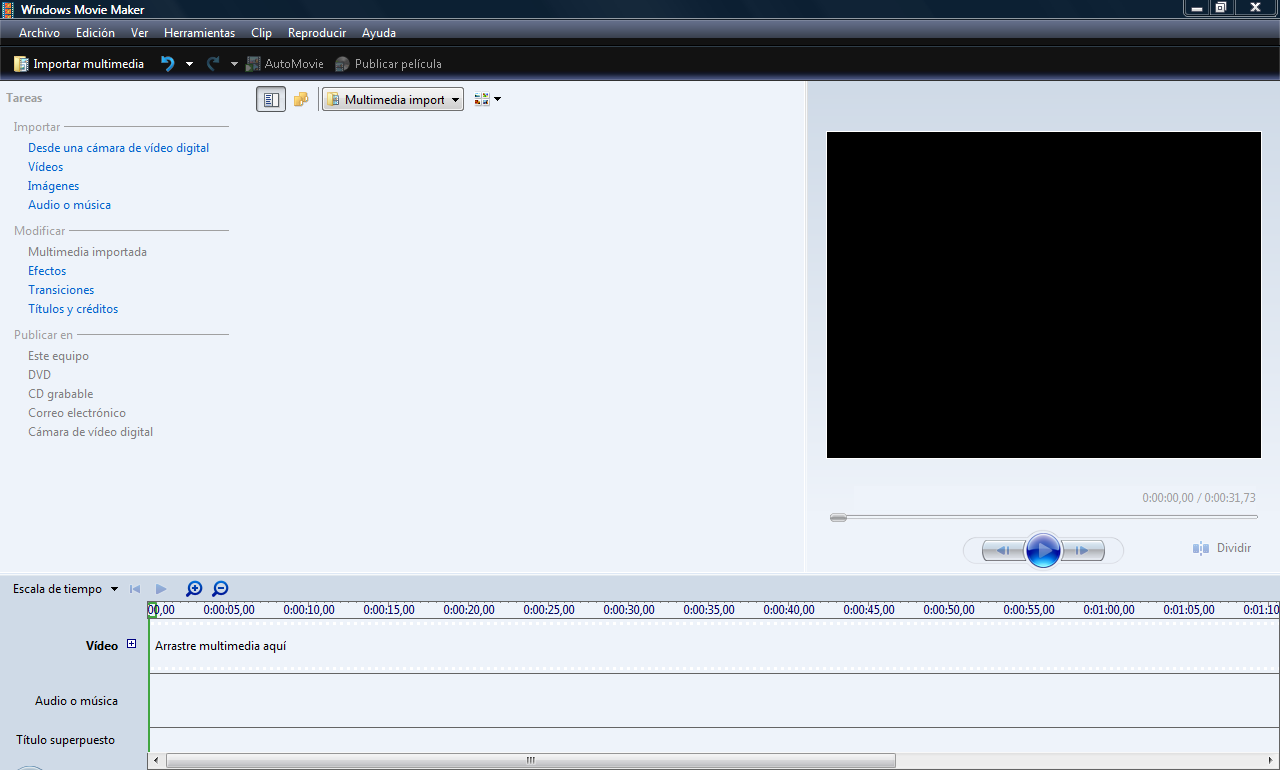Click the AutoMovie toolbar button

[285, 64]
